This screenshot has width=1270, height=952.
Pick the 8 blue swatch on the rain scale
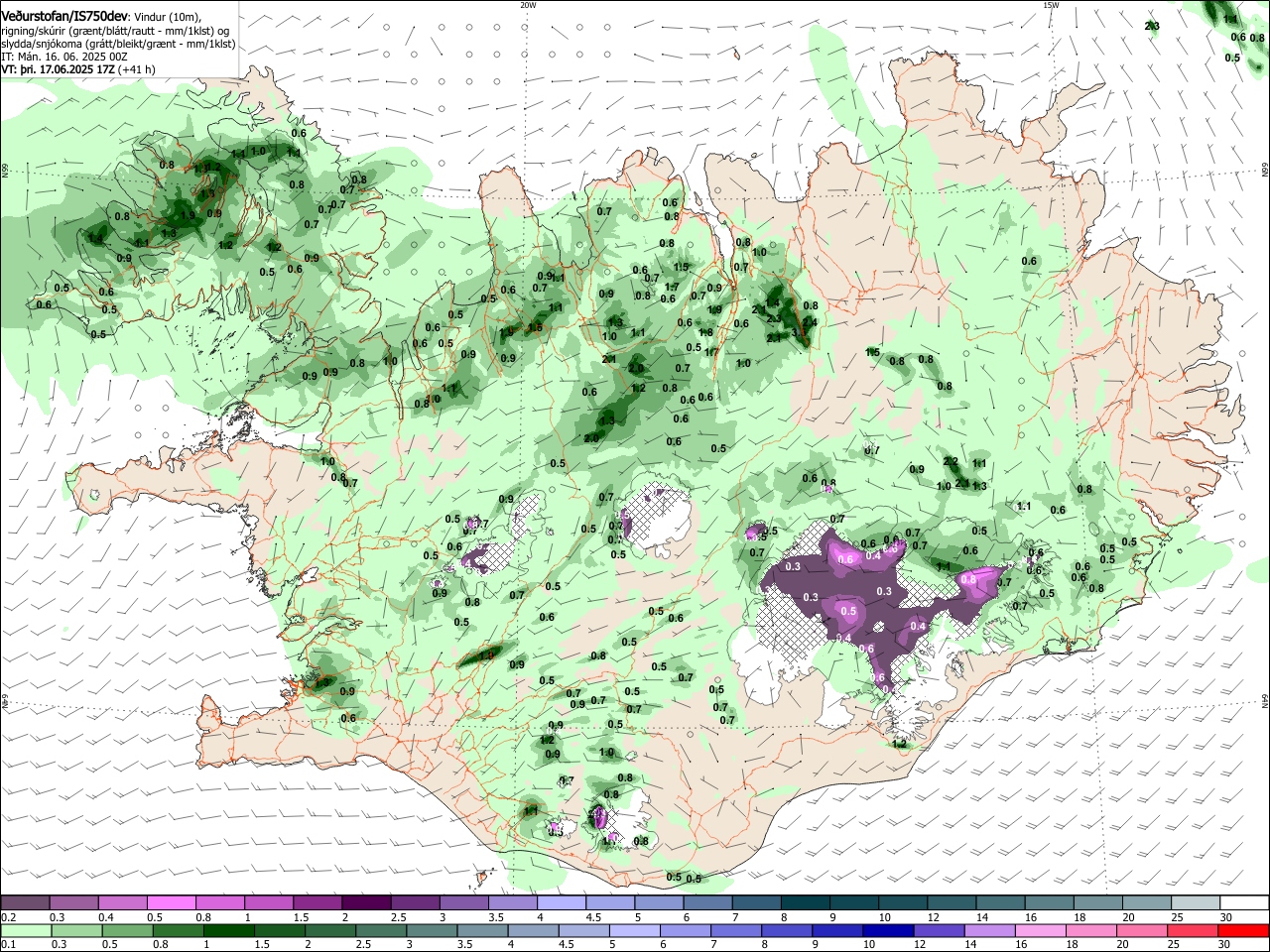788,930
